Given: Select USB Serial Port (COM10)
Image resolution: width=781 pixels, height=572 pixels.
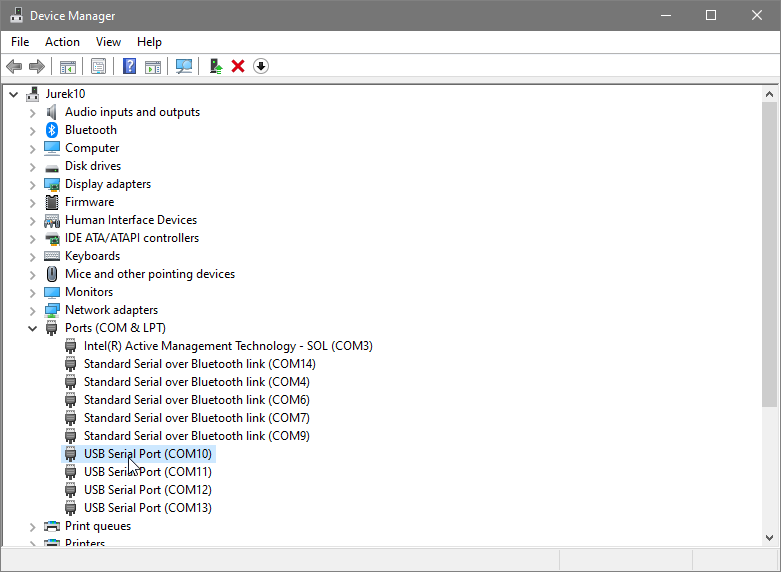Looking at the screenshot, I should tap(148, 454).
